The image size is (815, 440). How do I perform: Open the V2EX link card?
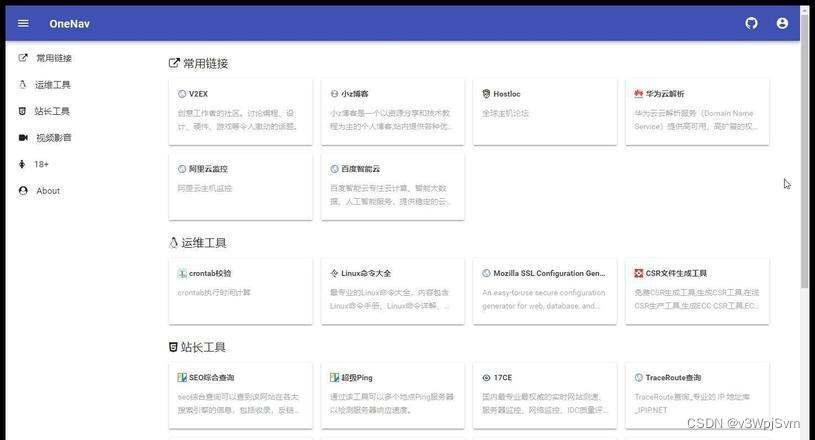coord(241,112)
